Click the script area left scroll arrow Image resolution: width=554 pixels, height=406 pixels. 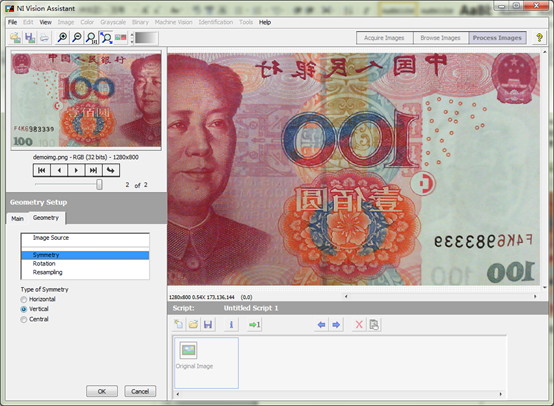178,394
